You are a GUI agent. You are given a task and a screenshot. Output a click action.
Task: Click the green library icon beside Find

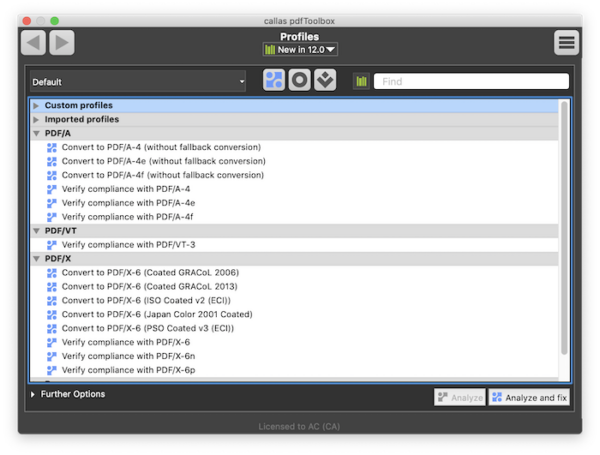361,81
